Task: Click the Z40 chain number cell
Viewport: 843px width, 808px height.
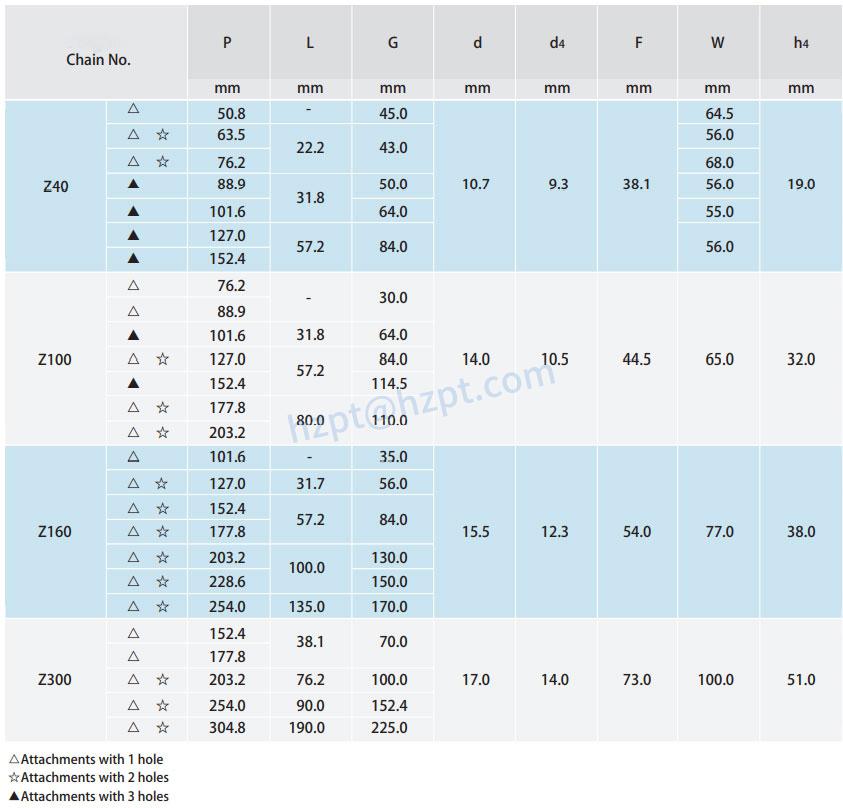Action: pos(56,185)
